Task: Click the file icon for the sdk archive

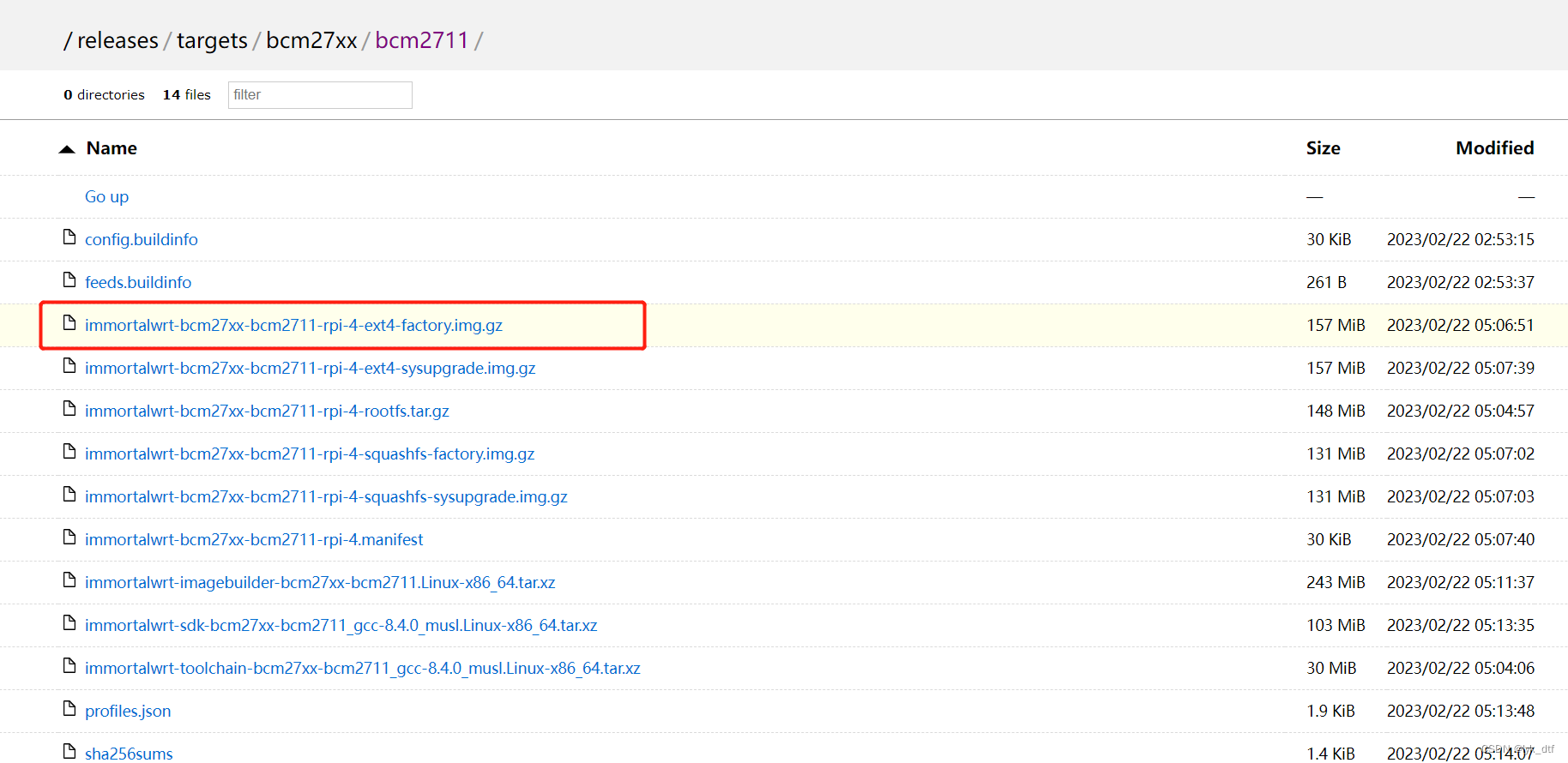Action: (69, 622)
